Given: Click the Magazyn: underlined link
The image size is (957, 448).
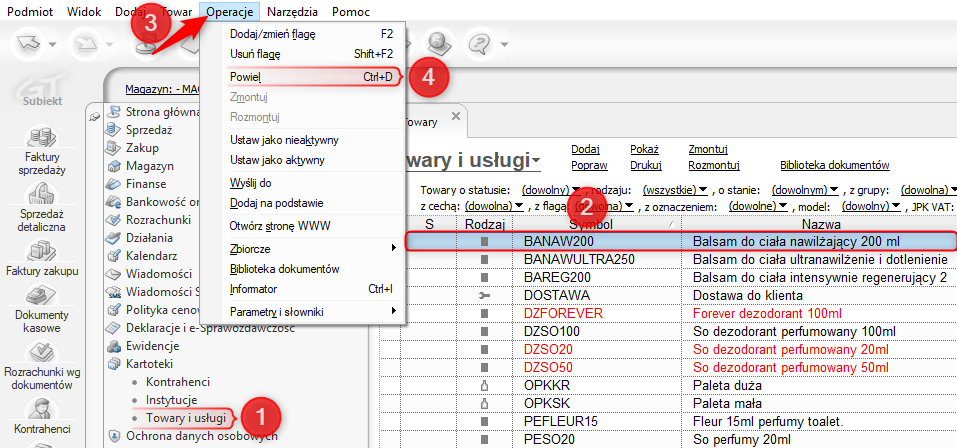Looking at the screenshot, I should click(162, 90).
